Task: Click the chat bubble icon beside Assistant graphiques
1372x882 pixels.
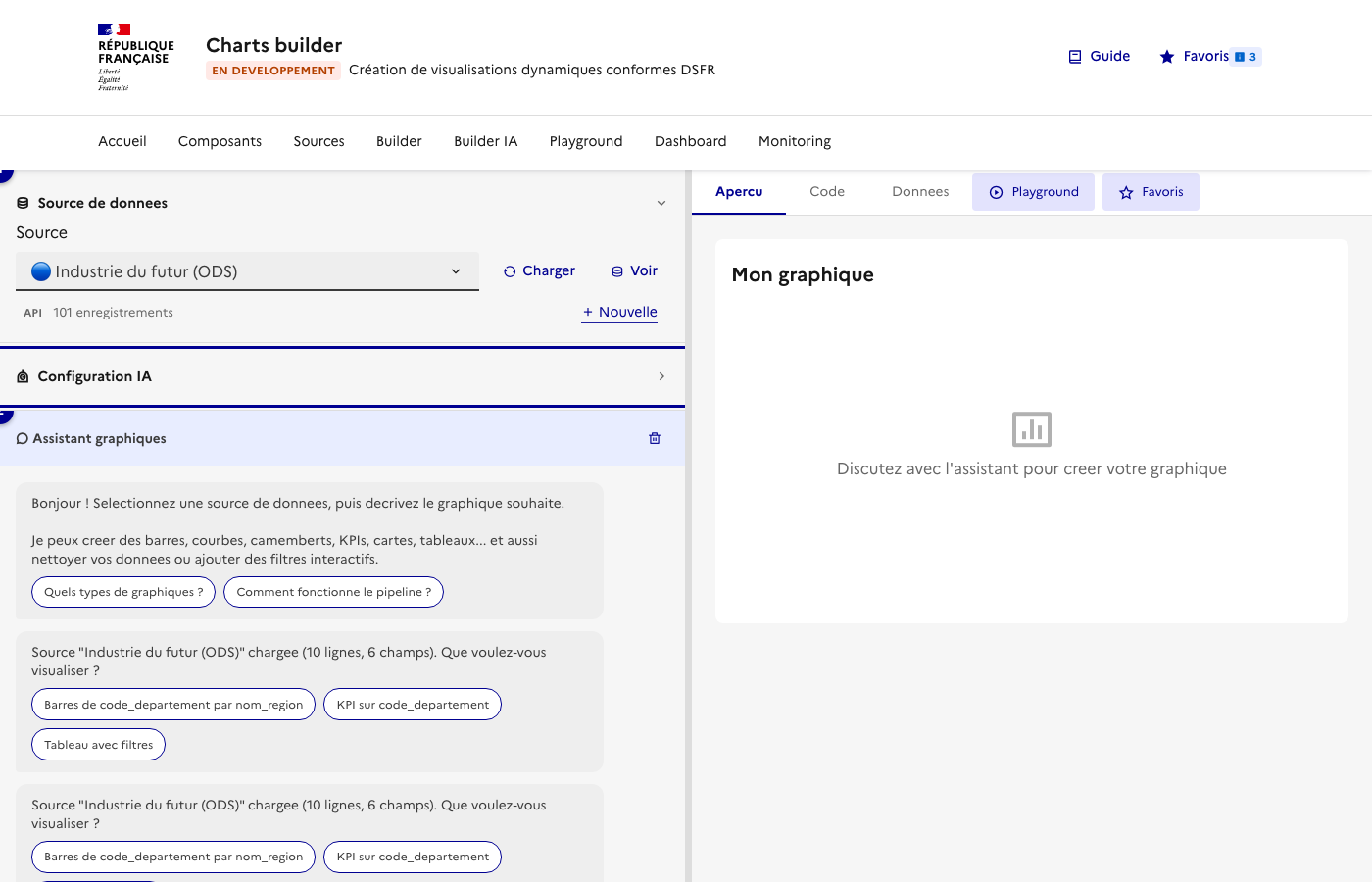Action: tap(23, 438)
